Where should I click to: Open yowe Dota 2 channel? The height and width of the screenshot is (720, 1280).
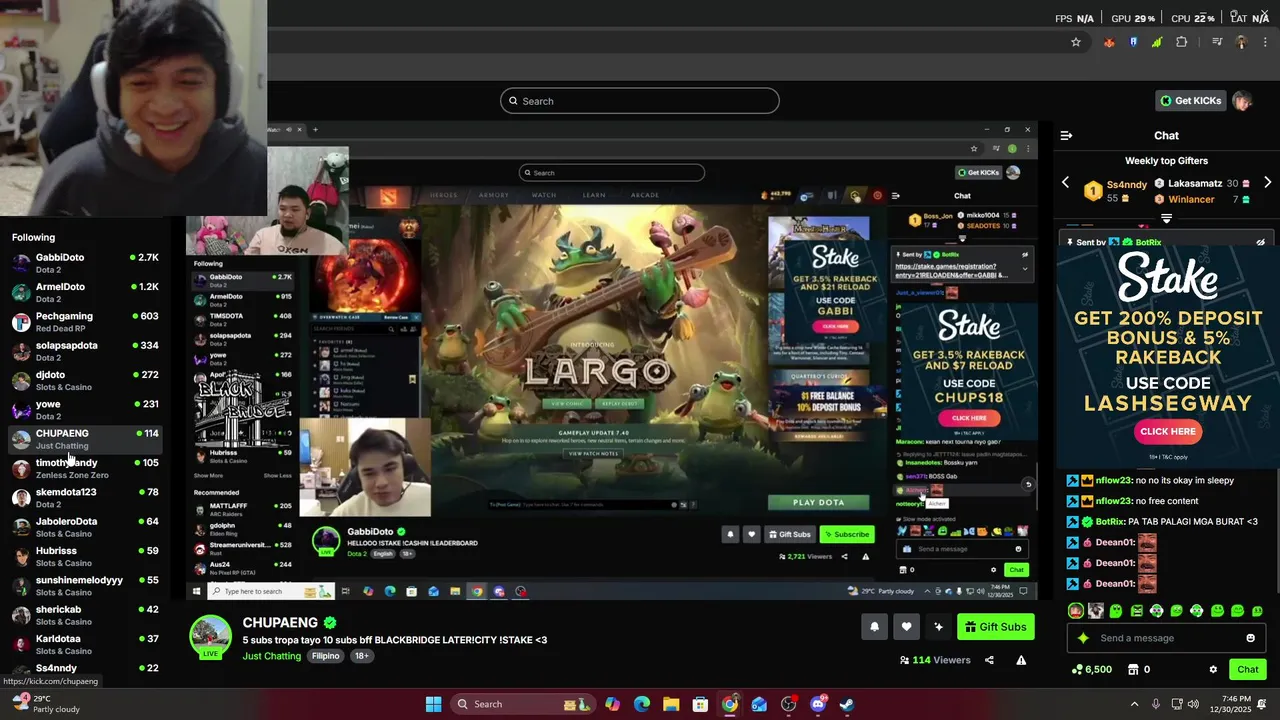point(84,410)
